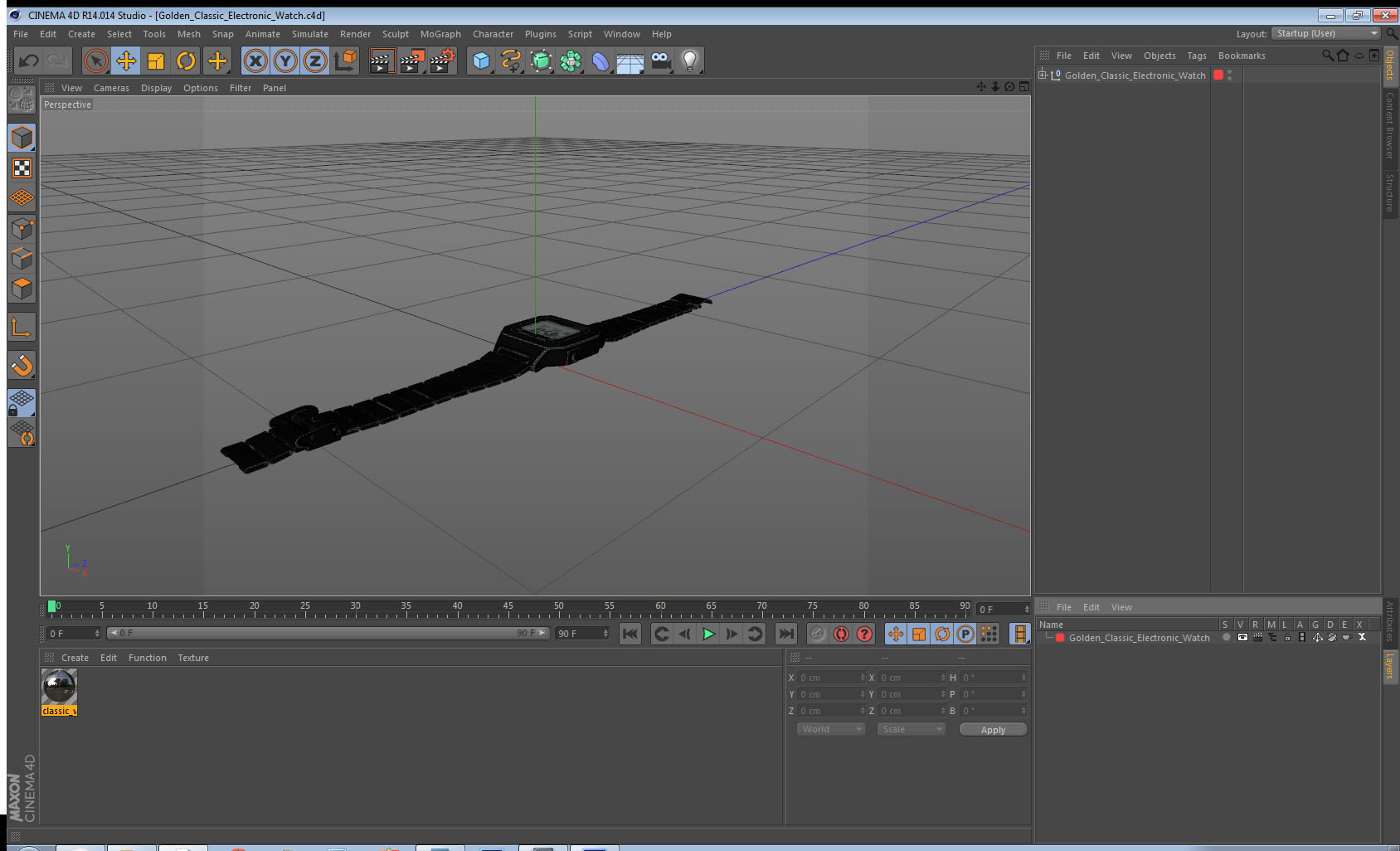
Task: Toggle layer lock for Golden_Classic_Electronic_Watch
Action: (x=1287, y=638)
